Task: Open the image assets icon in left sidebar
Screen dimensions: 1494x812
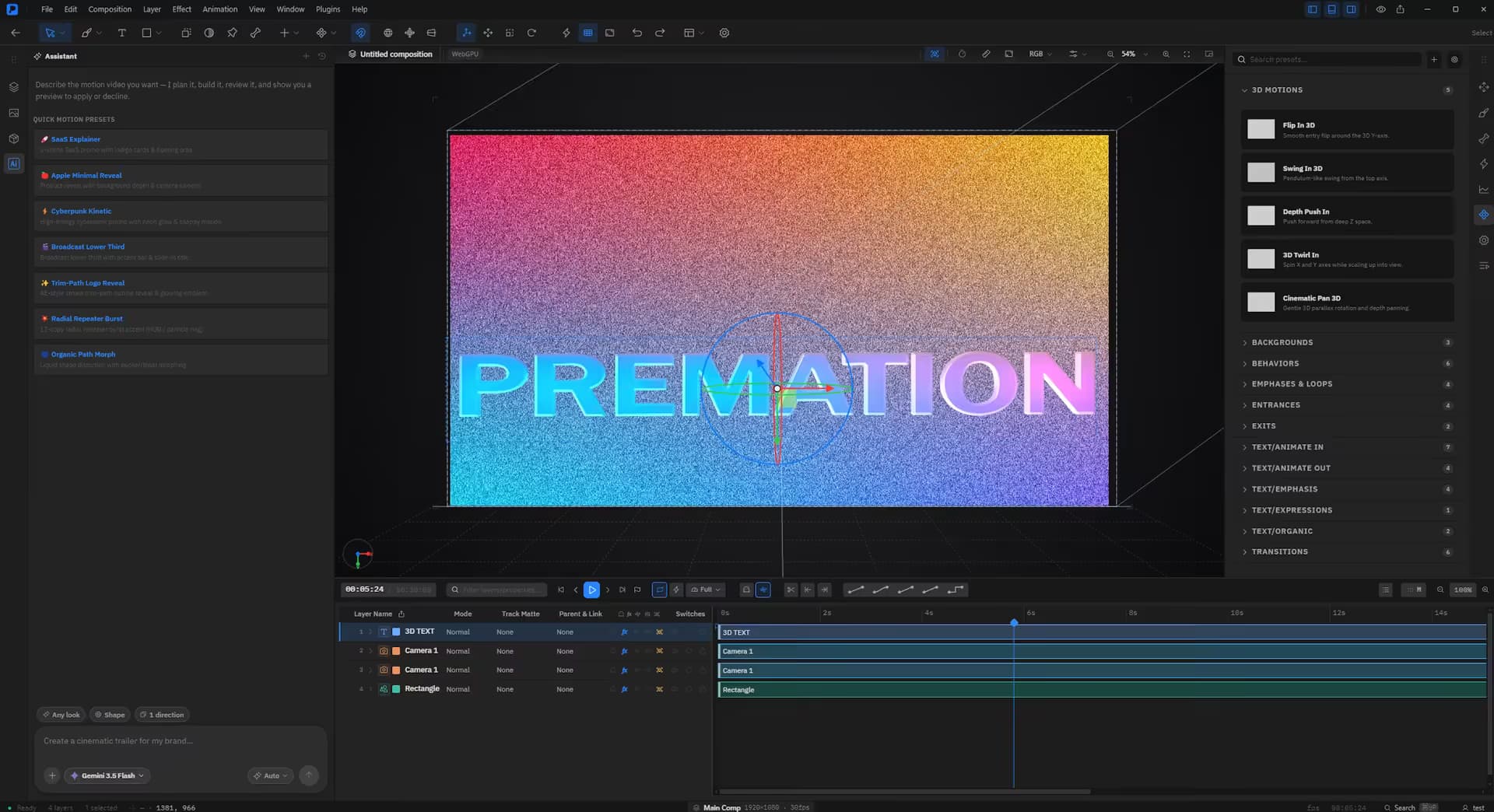Action: tap(13, 113)
